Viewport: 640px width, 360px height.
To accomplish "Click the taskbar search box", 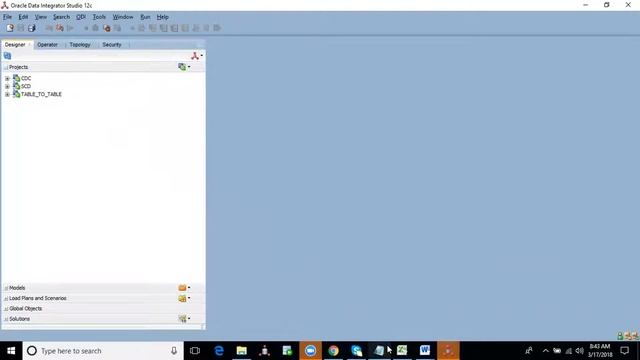I will [103, 351].
